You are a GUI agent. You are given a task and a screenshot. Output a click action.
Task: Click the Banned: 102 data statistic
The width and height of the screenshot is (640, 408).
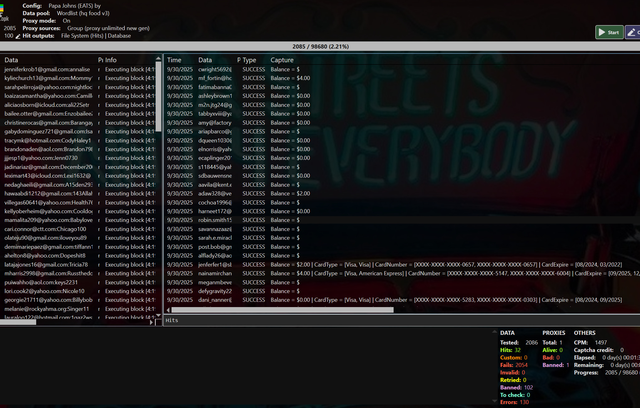[x=516, y=387]
